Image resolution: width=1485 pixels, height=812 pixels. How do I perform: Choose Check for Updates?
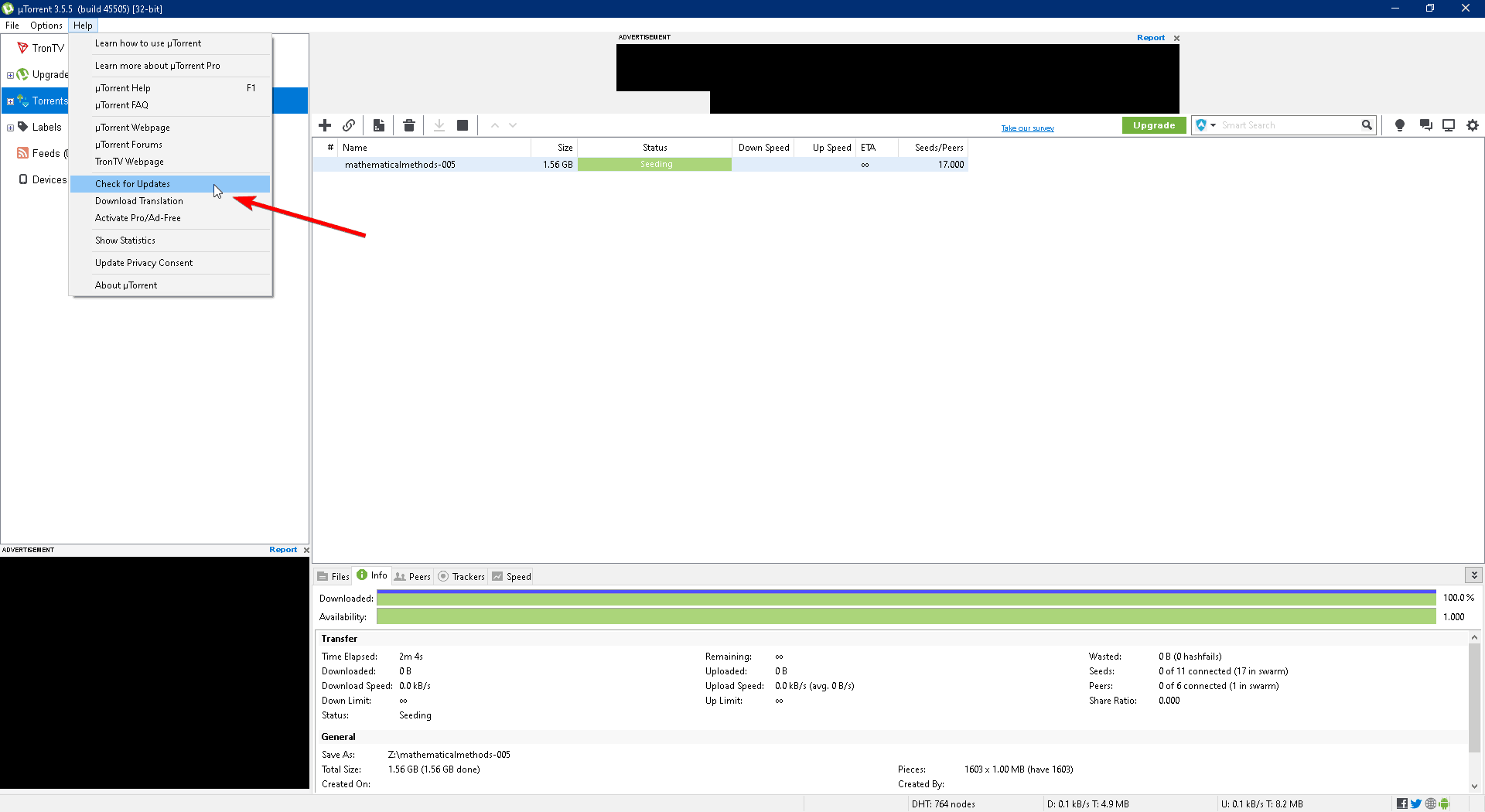click(x=170, y=184)
